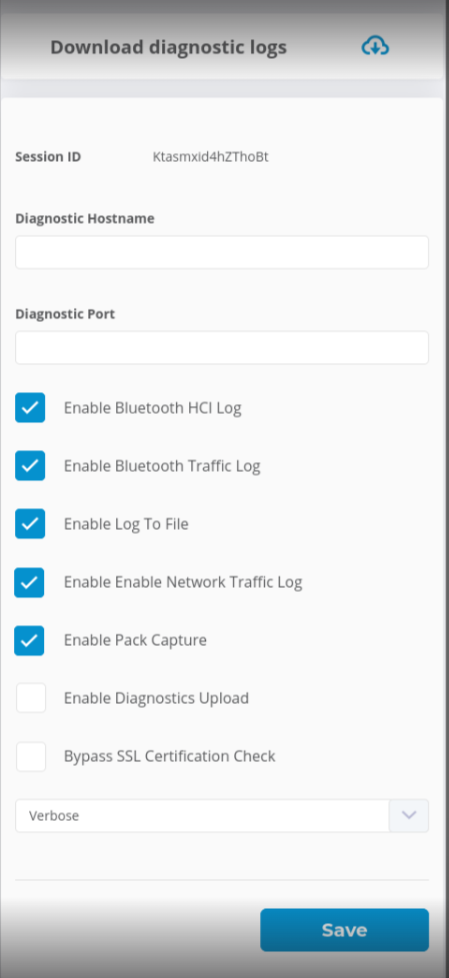Turn off Enable Pack Capture
Image resolution: width=449 pixels, height=978 pixels.
(x=29, y=641)
